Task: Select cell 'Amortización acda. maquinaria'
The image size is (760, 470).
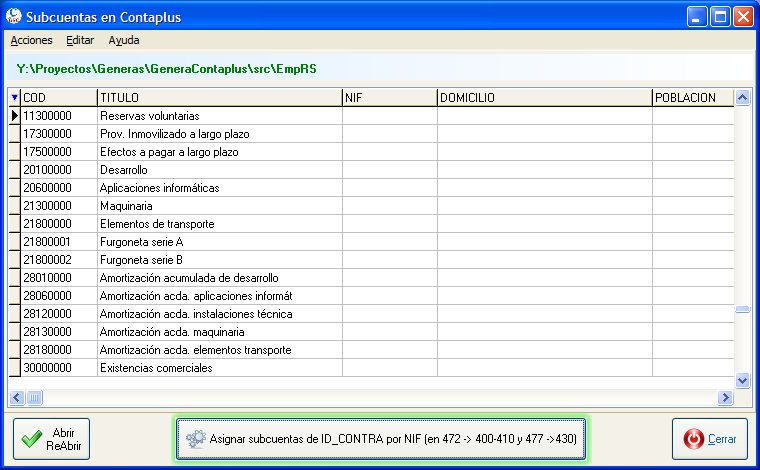Action: pyautogui.click(x=220, y=331)
